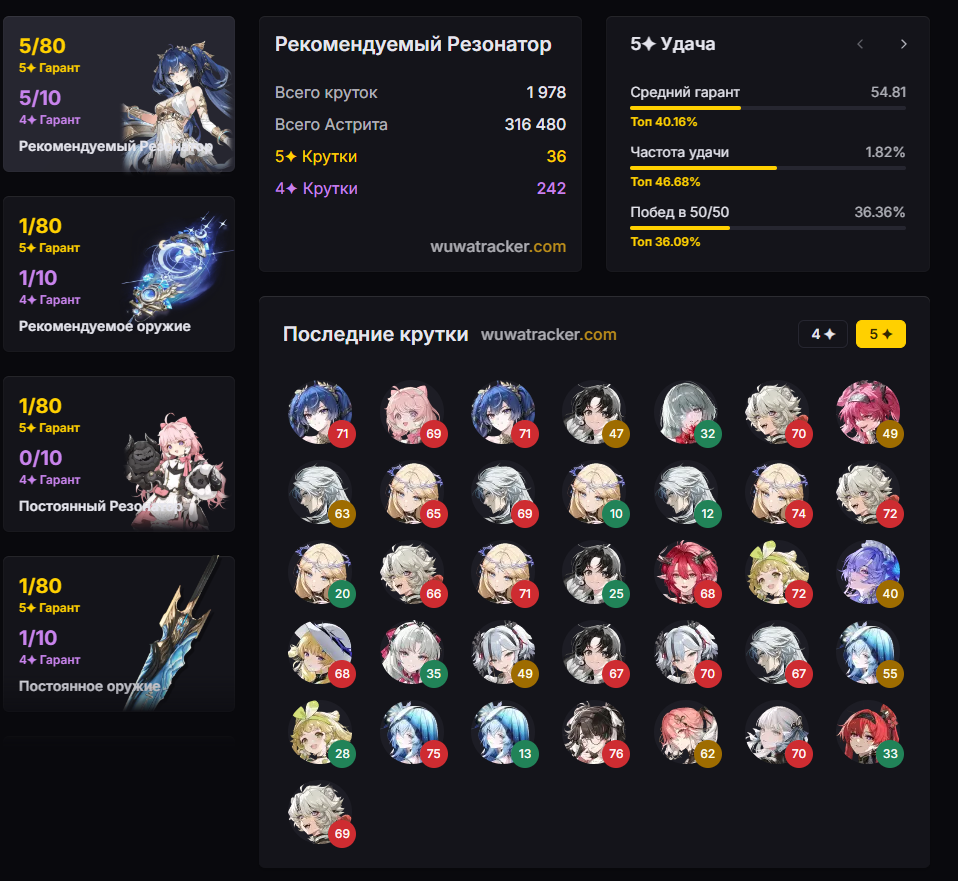Select the Постоянное оружие banner card
Screen dimensions: 958x881
[x=119, y=634]
